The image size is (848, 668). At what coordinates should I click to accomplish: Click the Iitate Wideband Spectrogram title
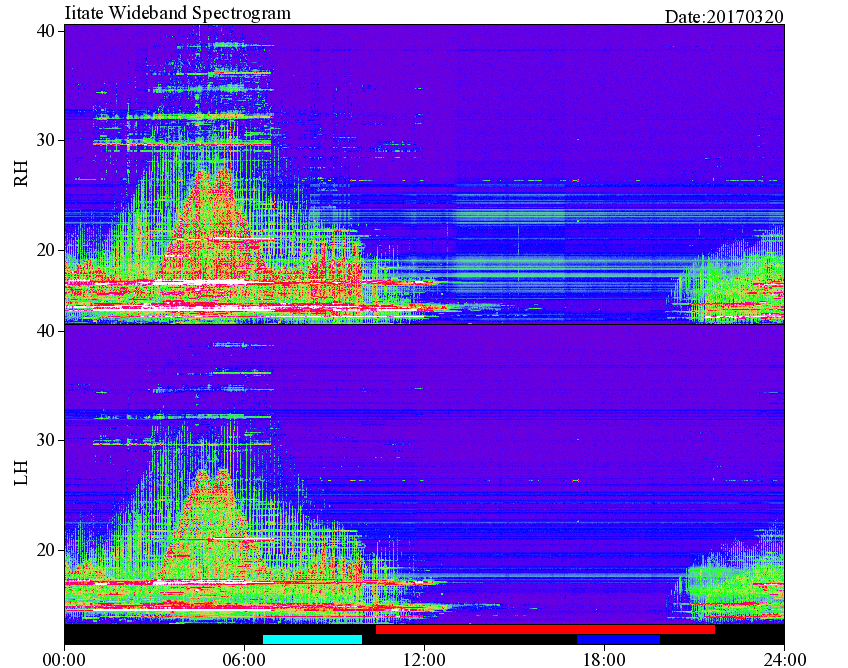pos(178,12)
